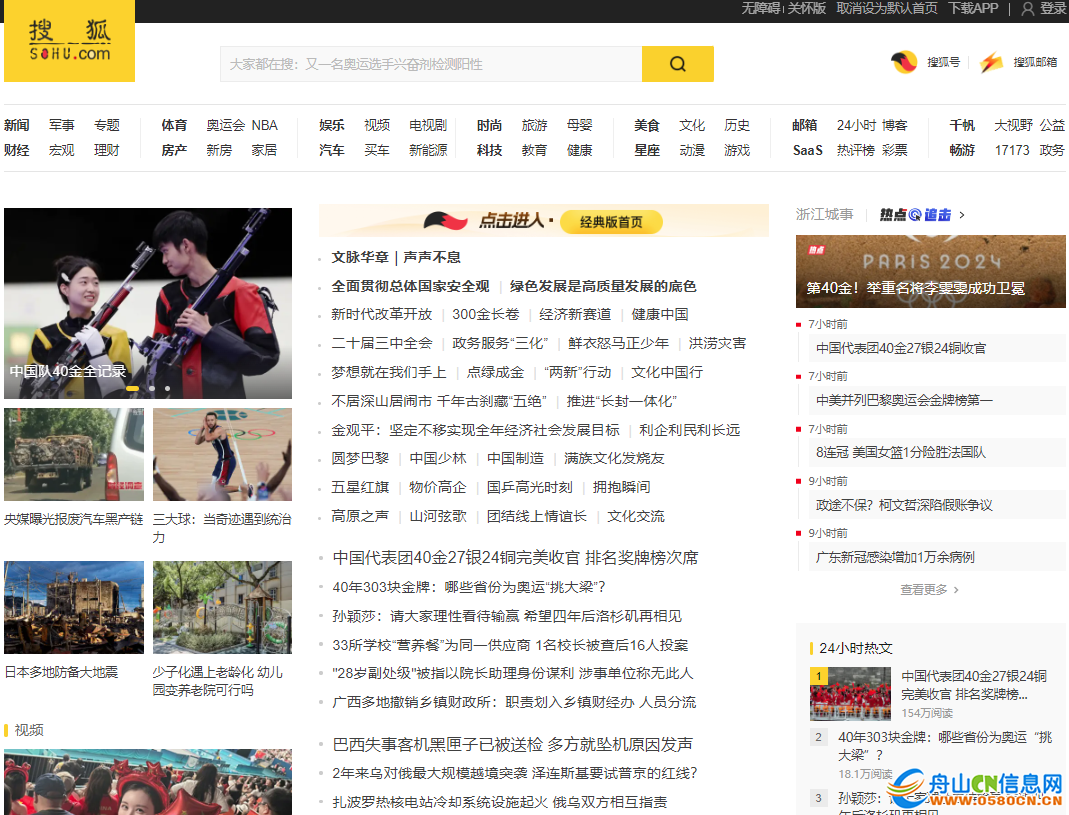Screen dimensions: 1069x815
Task: Open the 广西多地撤销乡镇财政所 article
Action: [515, 702]
